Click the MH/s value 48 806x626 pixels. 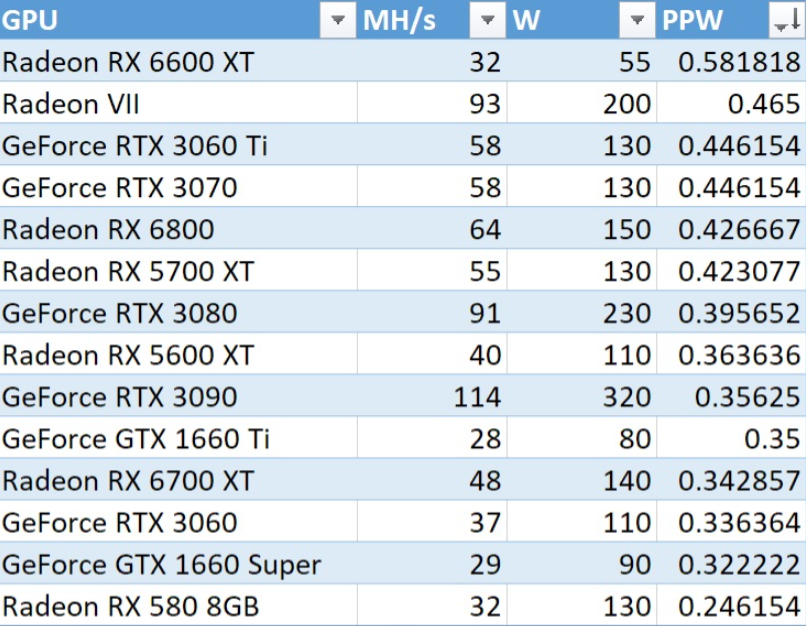485,481
